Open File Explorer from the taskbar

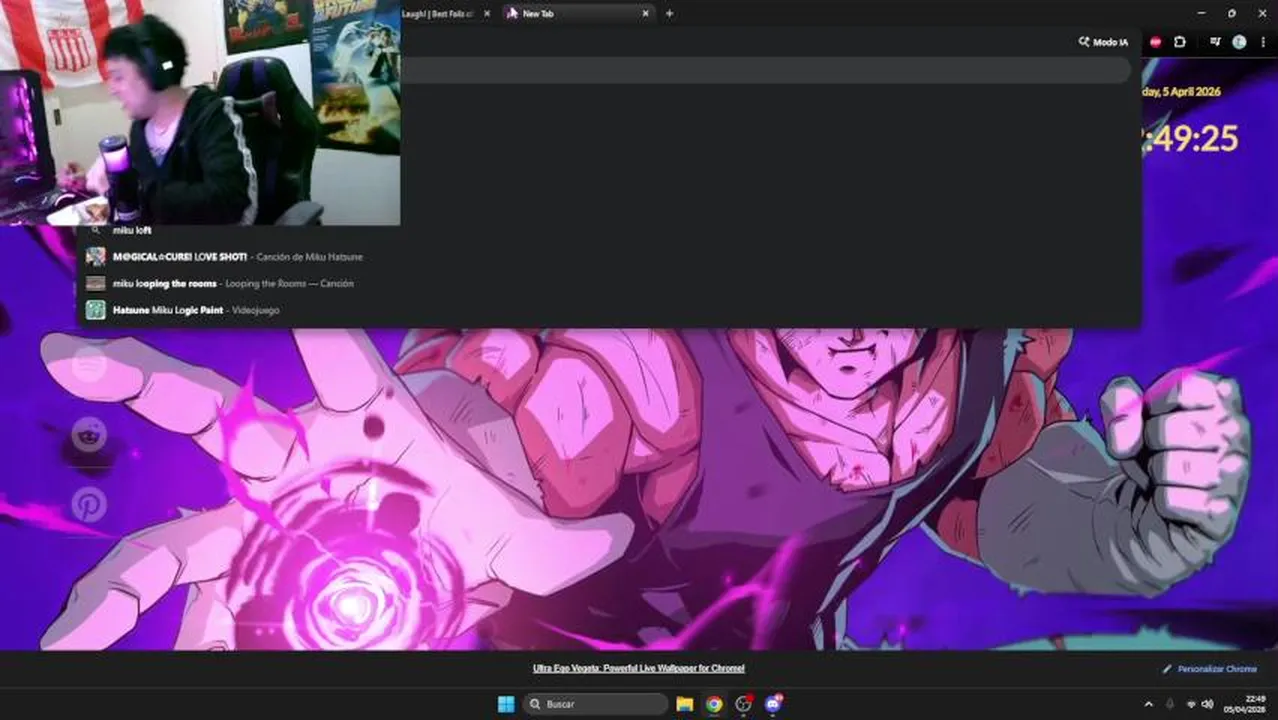coord(685,704)
